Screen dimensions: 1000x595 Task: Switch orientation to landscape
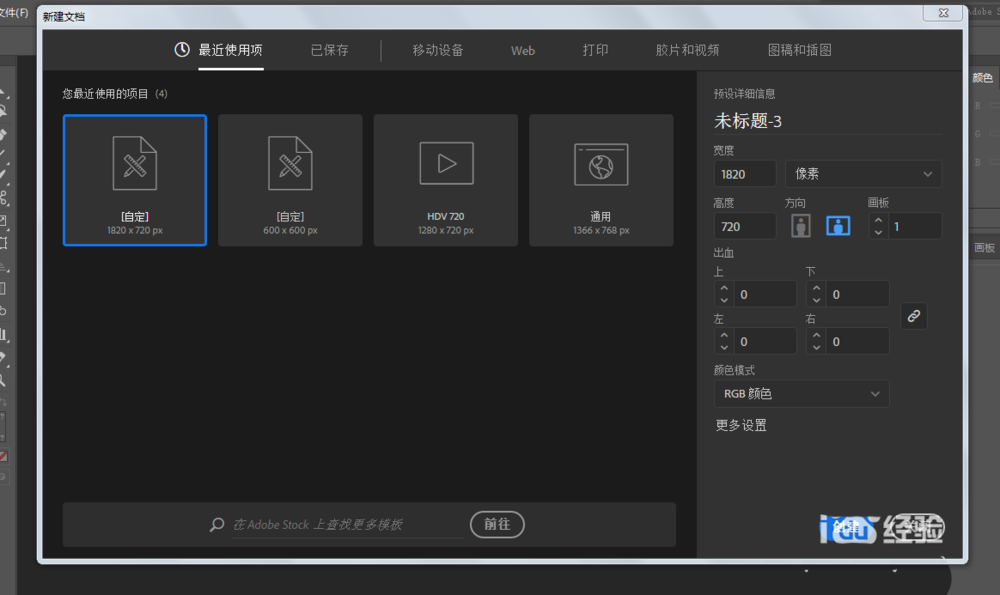click(837, 225)
